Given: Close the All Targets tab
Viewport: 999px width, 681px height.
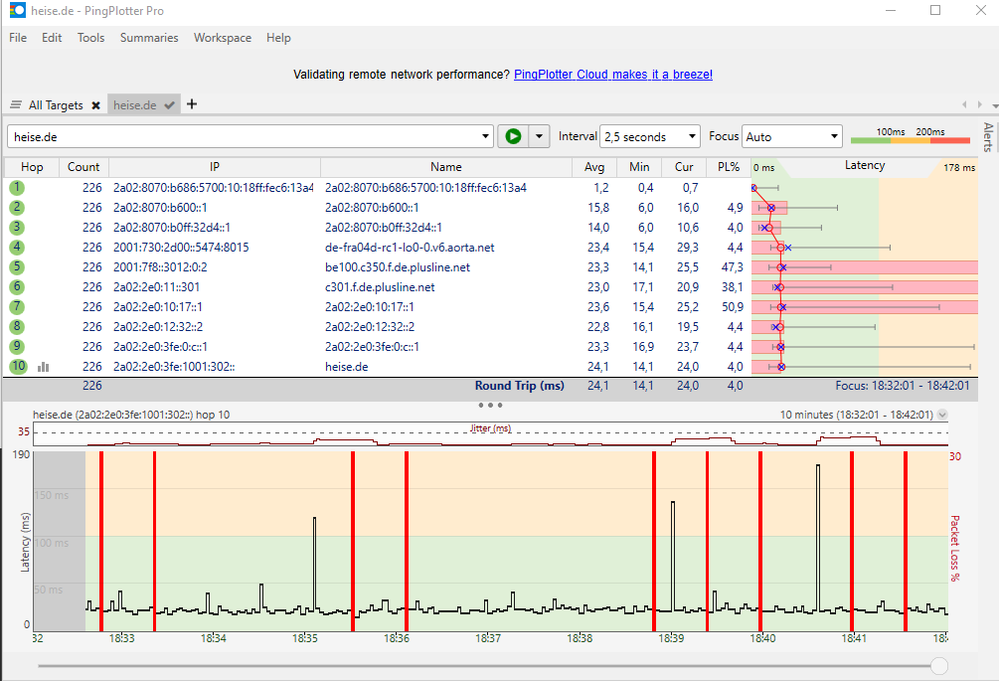Looking at the screenshot, I should [x=96, y=105].
